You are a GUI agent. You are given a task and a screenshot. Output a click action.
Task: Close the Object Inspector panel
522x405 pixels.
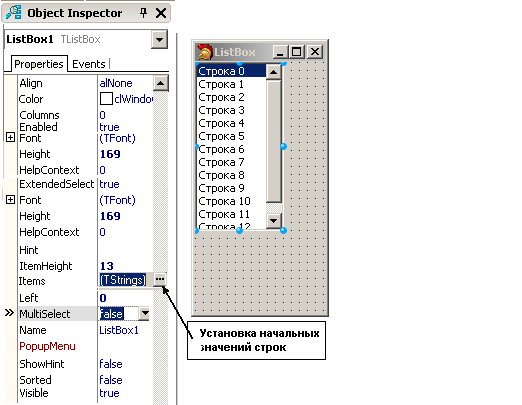tap(161, 13)
